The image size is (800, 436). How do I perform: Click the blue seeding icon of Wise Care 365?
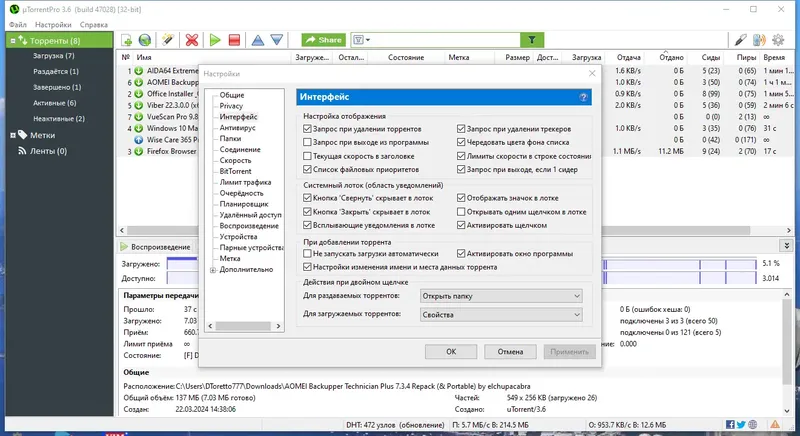click(x=138, y=140)
